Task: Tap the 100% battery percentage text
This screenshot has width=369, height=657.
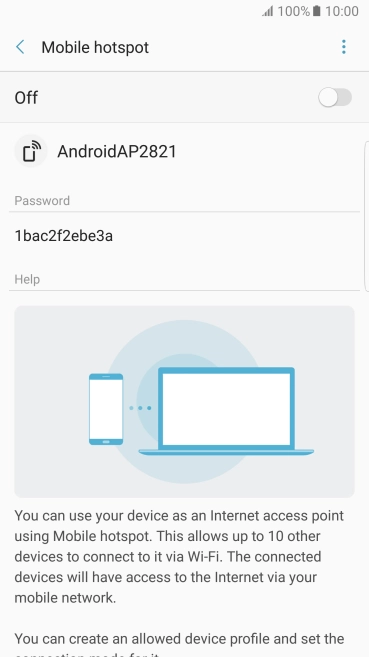Action: (x=294, y=11)
